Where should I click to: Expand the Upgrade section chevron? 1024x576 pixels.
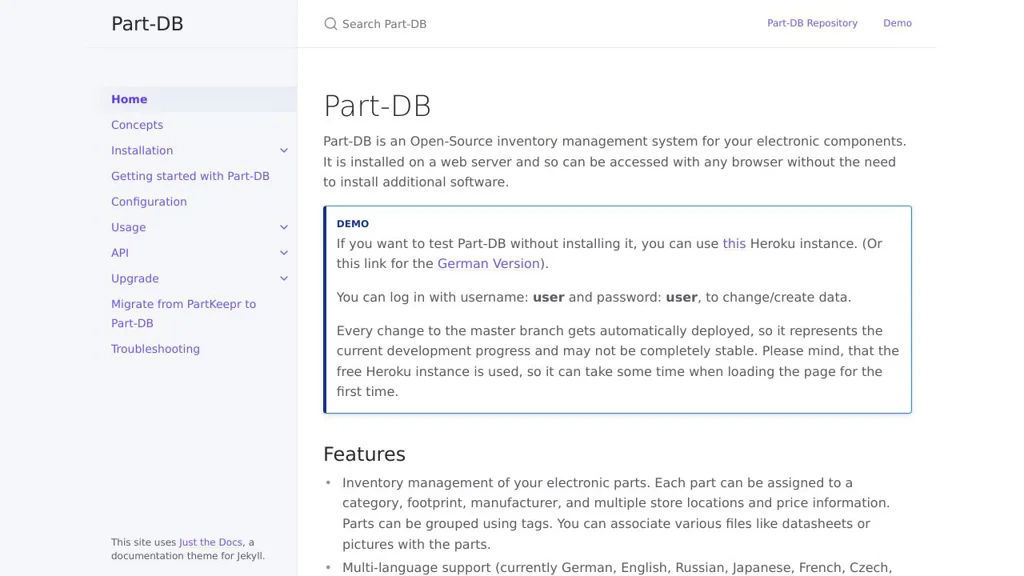284,279
